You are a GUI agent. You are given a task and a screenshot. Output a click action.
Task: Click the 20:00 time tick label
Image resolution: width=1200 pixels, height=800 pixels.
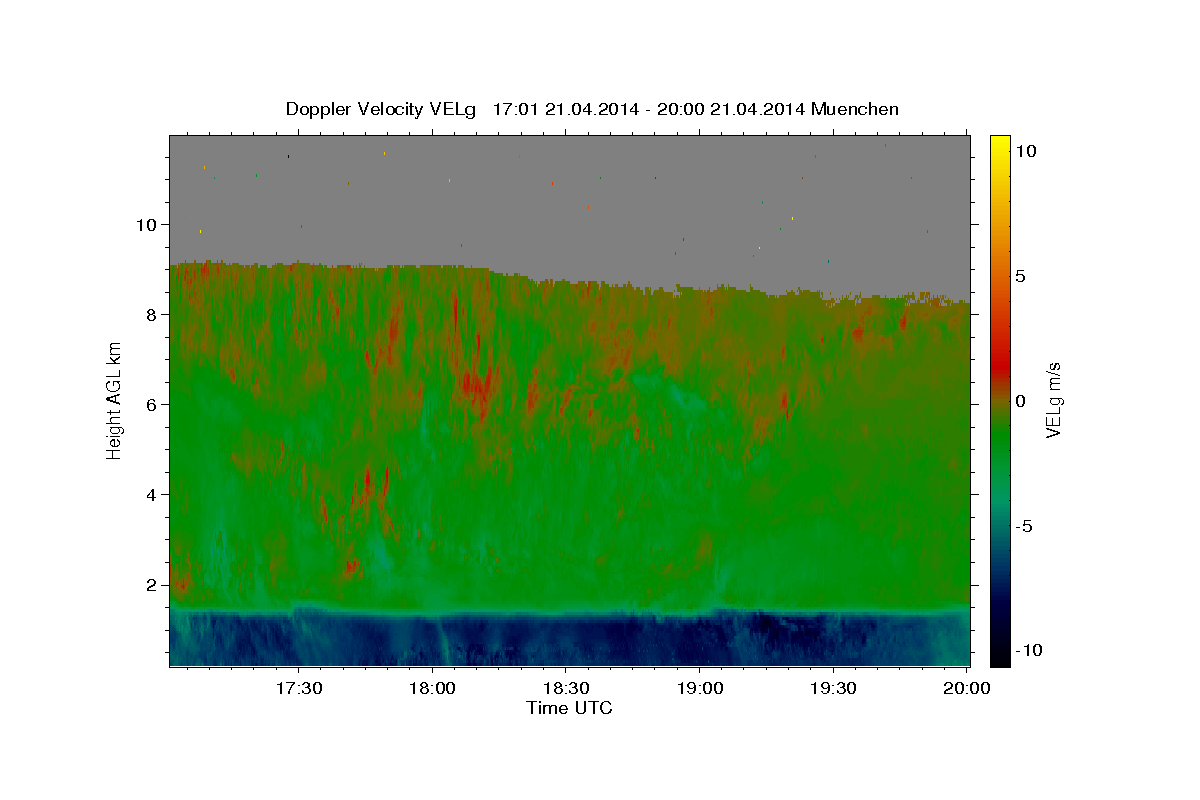click(x=968, y=688)
